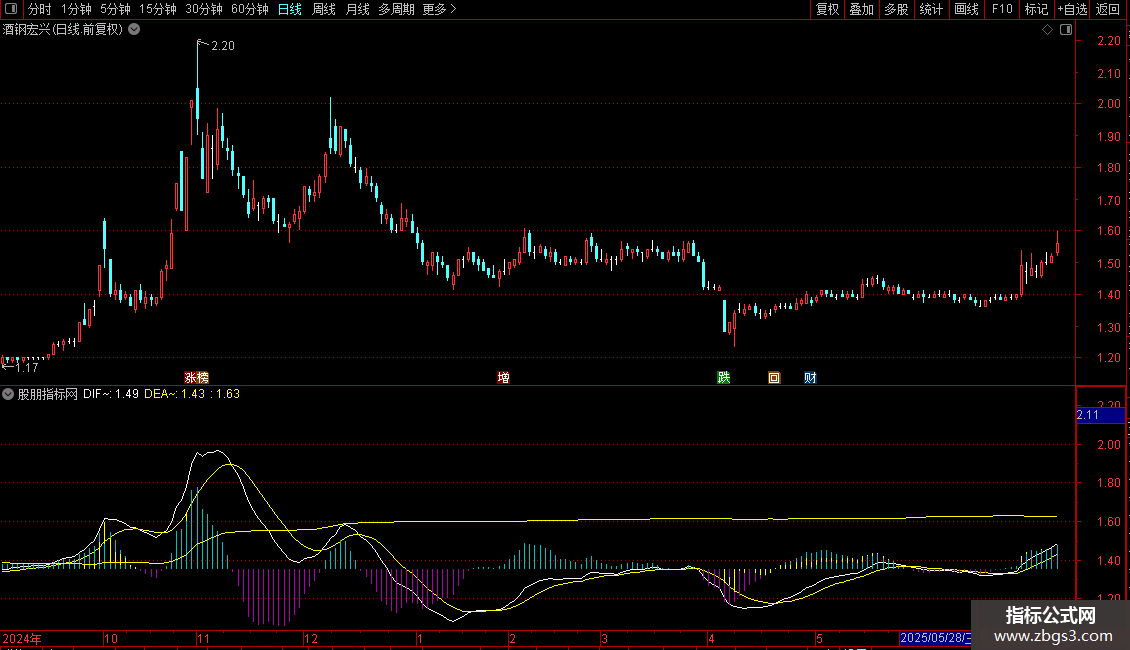Screen dimensions: 1130x650
Task: Click the 股朋指标网 indicator name
Action: [48, 394]
